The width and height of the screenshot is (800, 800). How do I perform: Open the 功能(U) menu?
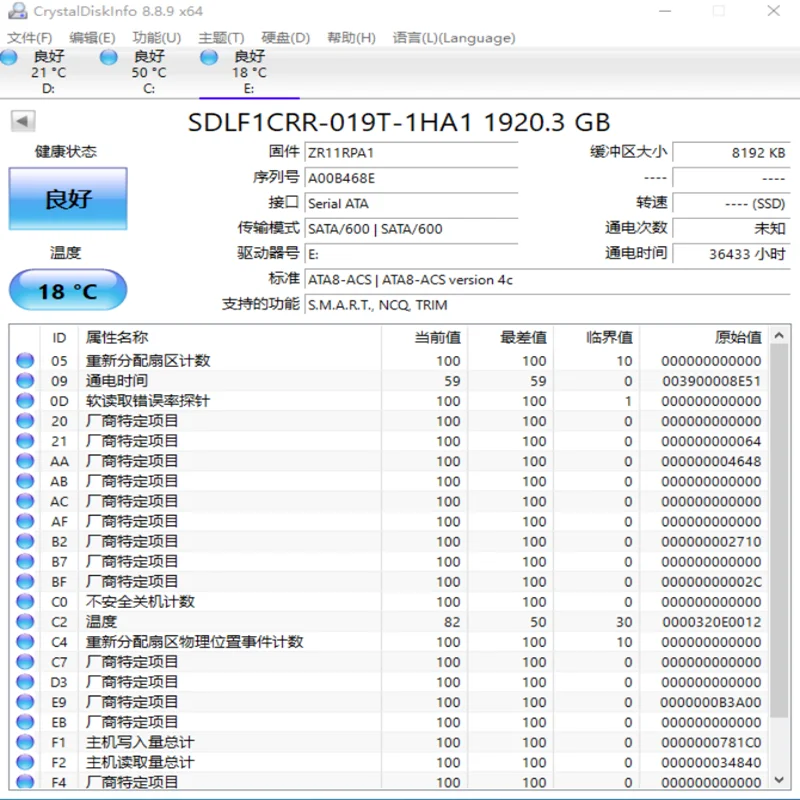click(157, 38)
